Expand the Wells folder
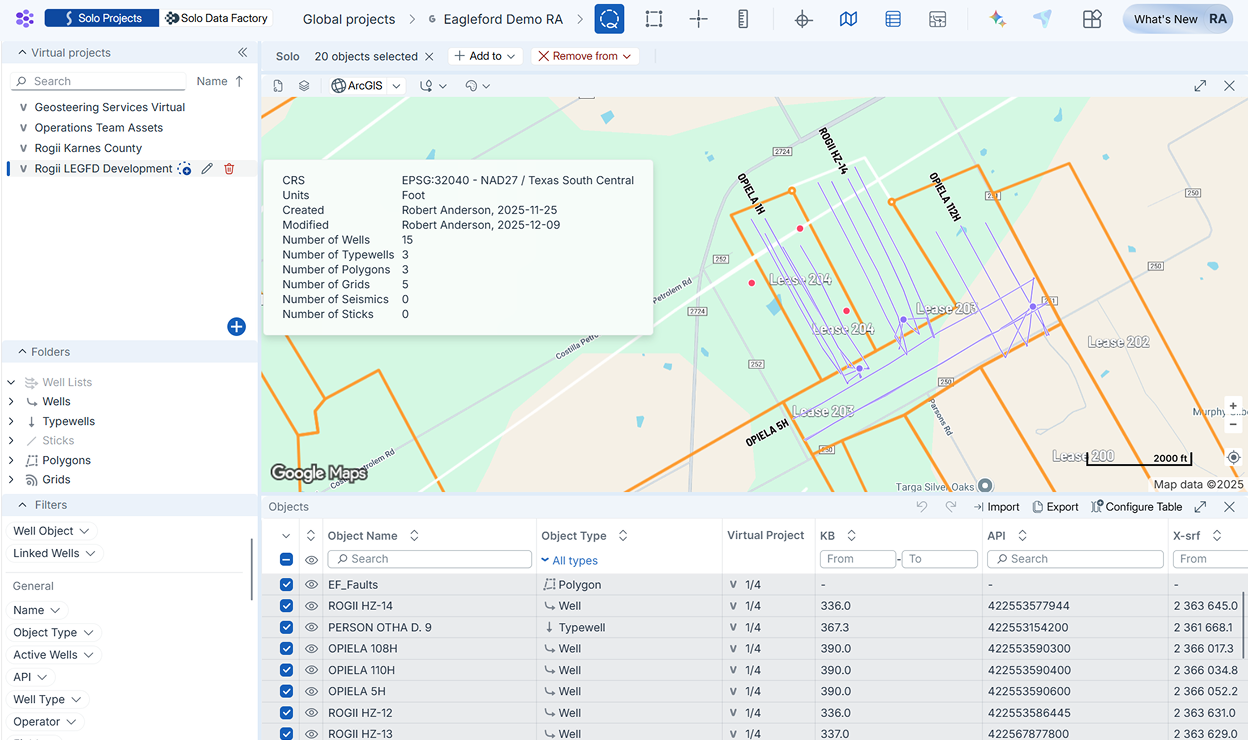1248x740 pixels. coord(11,402)
